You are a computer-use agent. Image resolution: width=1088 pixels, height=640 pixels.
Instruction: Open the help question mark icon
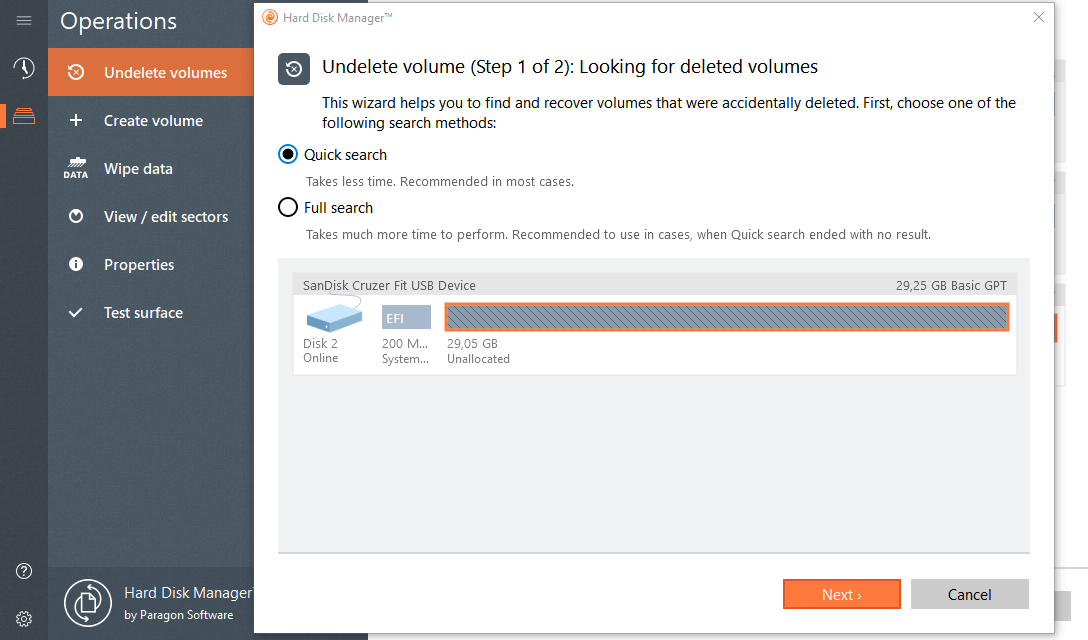(24, 571)
